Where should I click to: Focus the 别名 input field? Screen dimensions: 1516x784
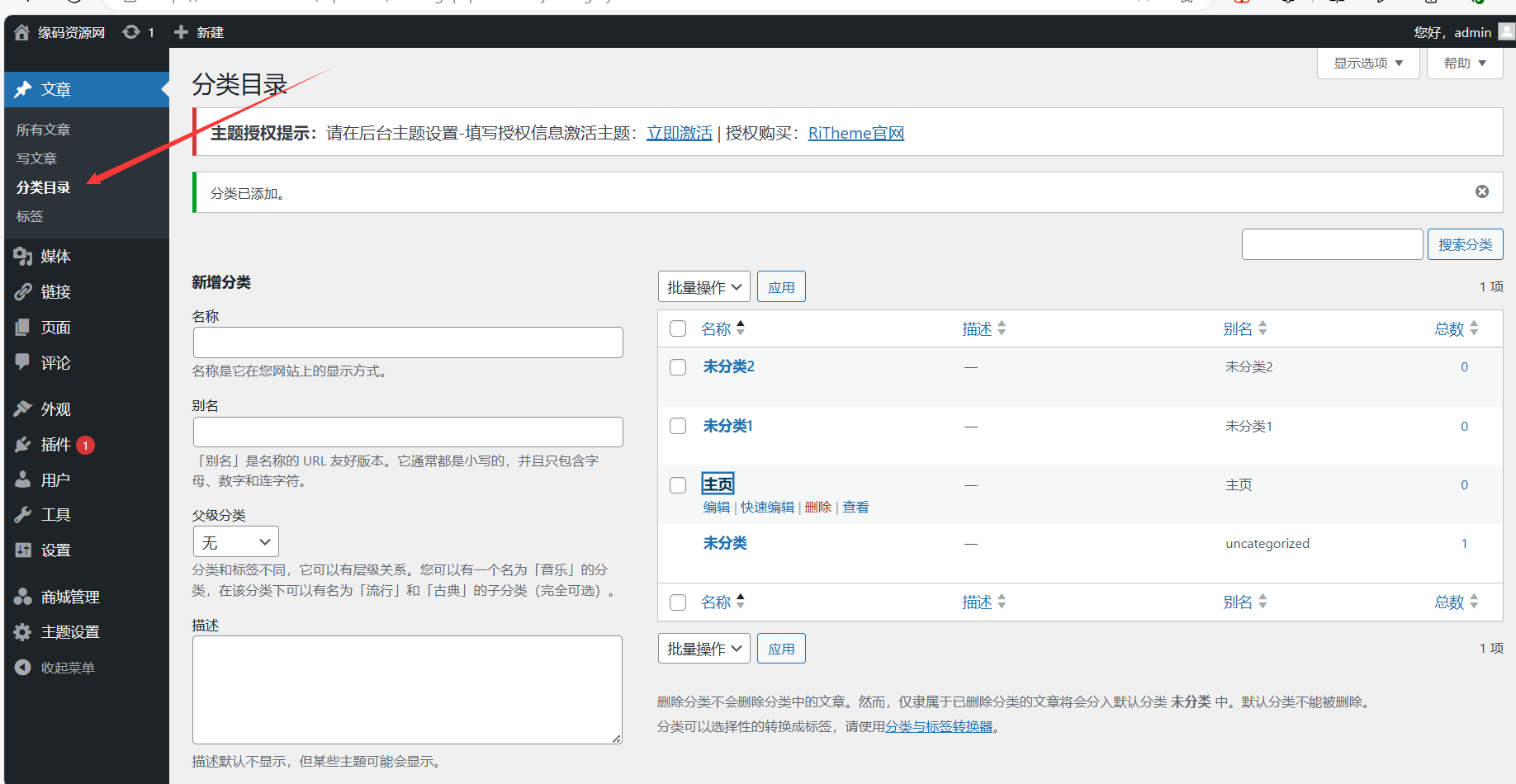pyautogui.click(x=408, y=432)
